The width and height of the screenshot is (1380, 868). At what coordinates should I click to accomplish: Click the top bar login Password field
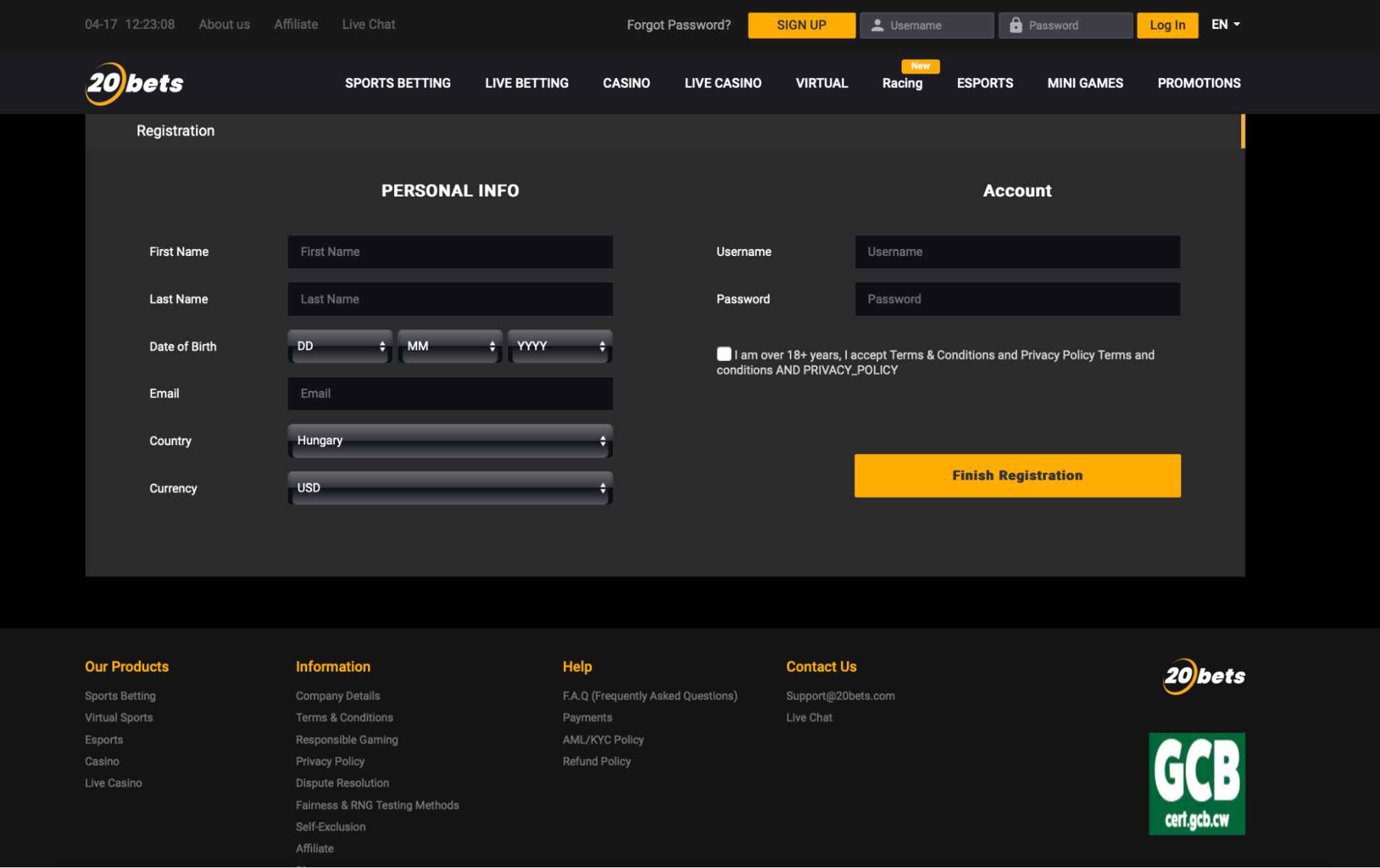(1066, 26)
